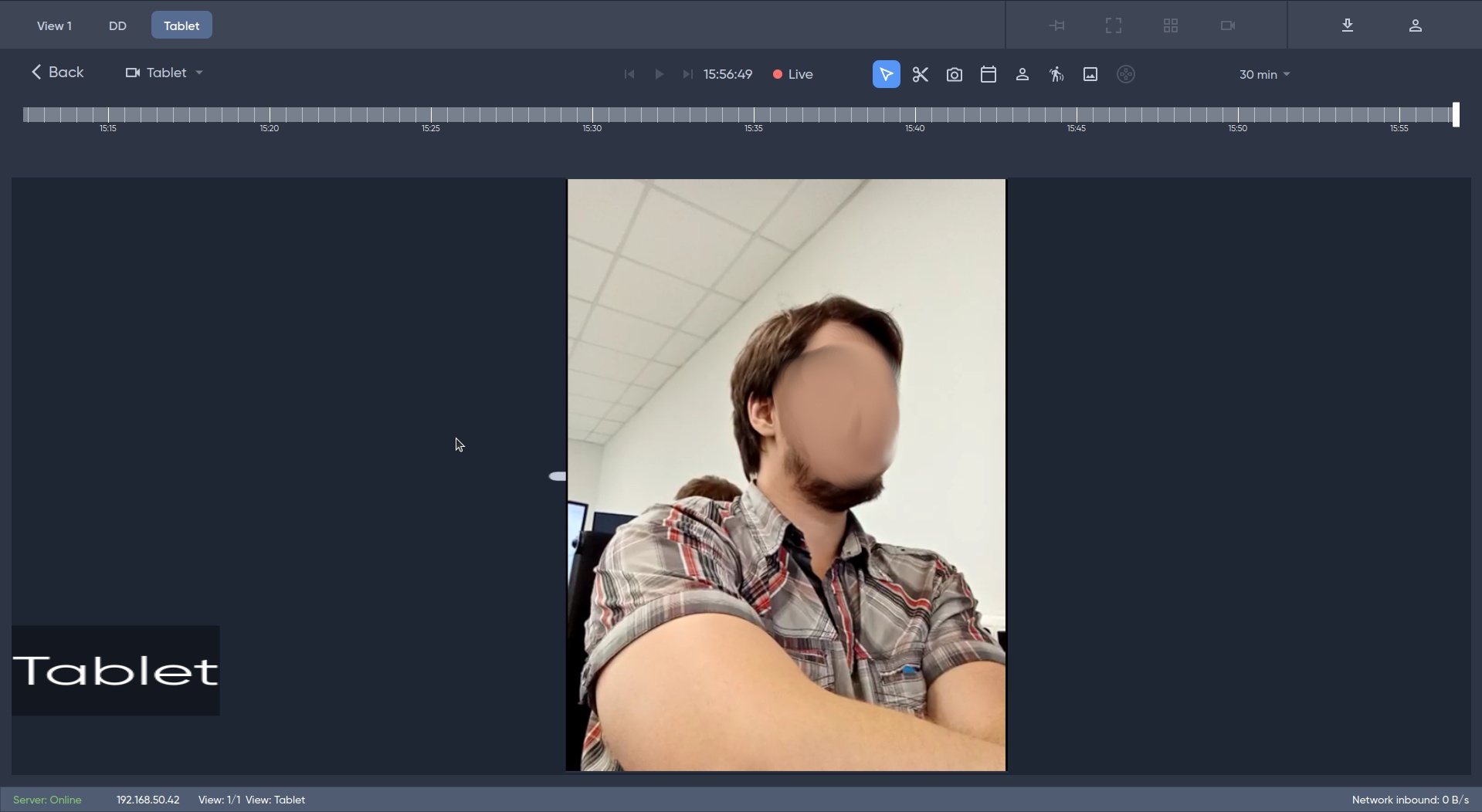Click the image icon in the toolbar
This screenshot has width=1482, height=812.
point(1090,74)
